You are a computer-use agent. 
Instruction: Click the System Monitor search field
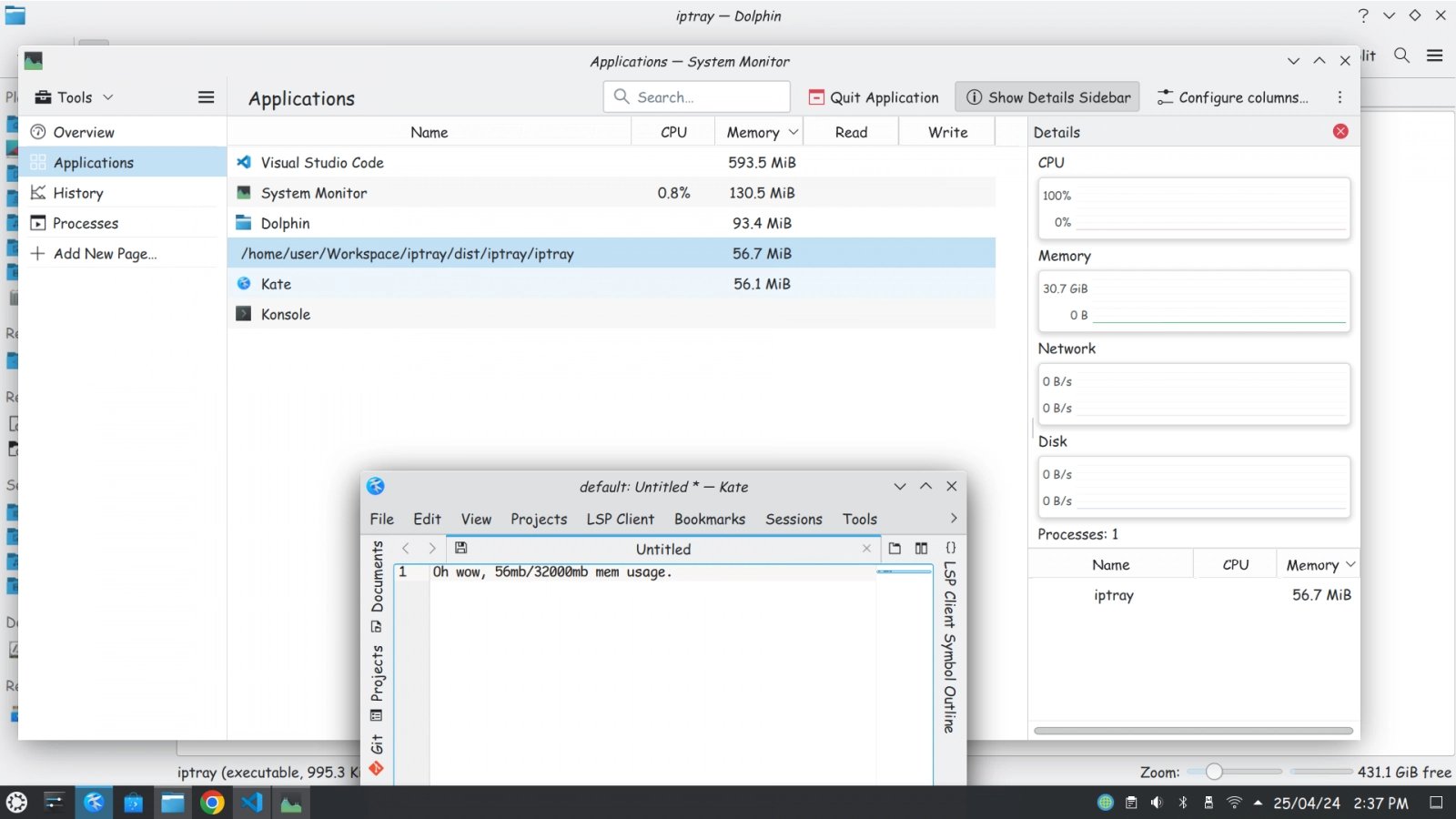696,97
